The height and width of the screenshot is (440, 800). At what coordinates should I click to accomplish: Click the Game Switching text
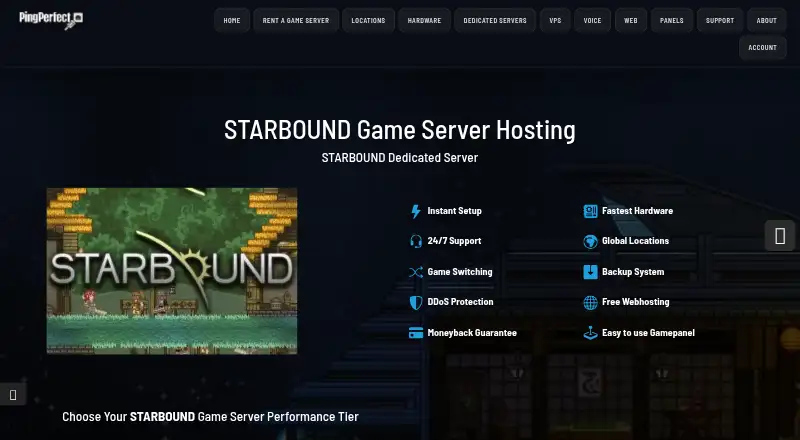coord(460,272)
